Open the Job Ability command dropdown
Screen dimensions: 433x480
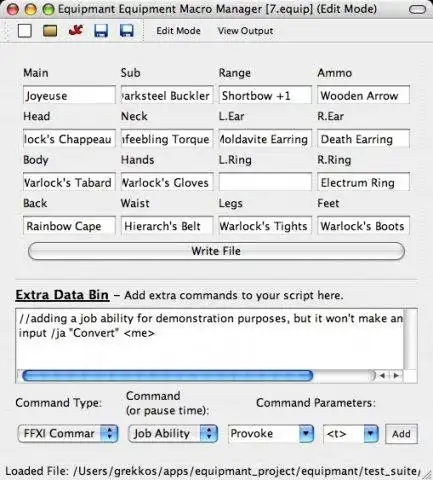[x=173, y=433]
